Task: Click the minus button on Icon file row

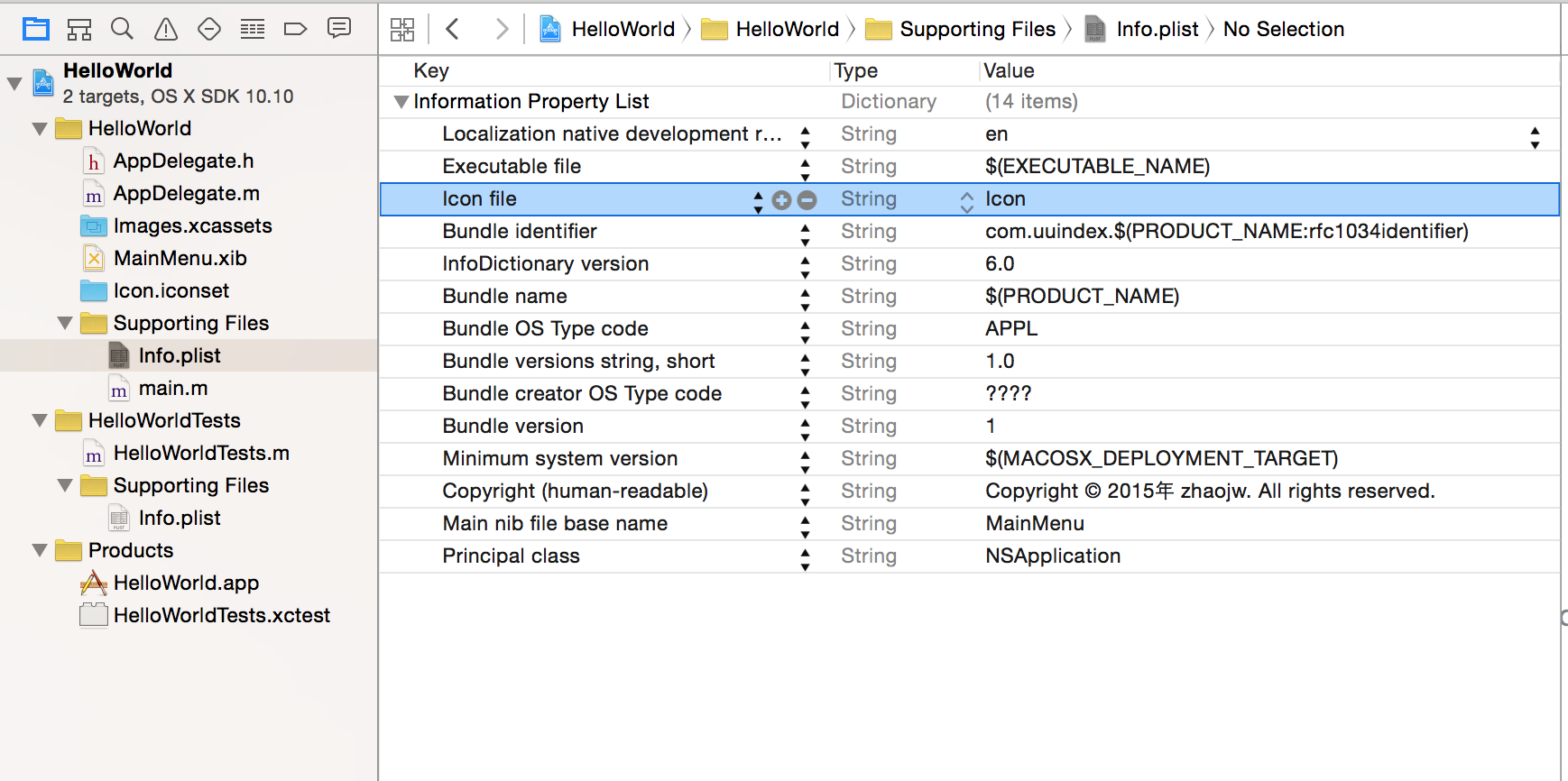Action: point(807,200)
